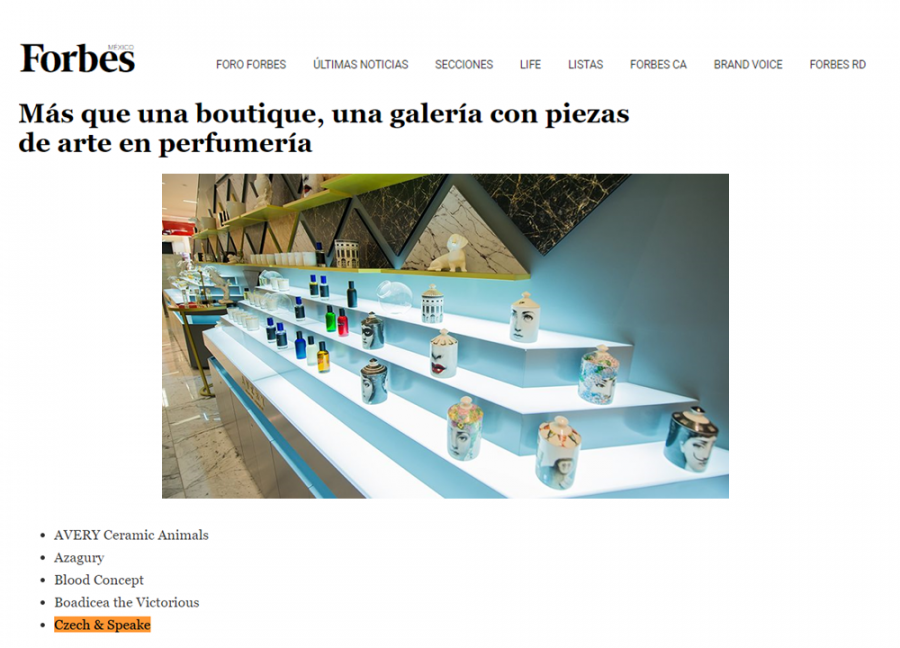Select the AVERY Ceramic Animals list item
The image size is (900, 648).
(x=131, y=535)
